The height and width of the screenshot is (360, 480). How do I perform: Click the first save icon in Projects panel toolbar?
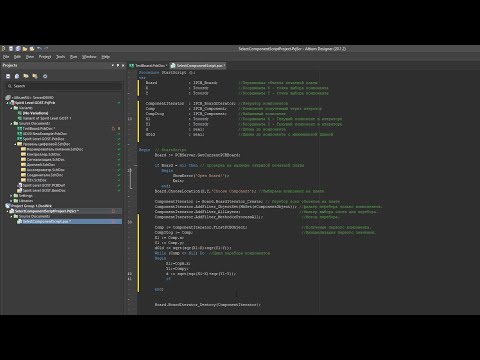8,76
